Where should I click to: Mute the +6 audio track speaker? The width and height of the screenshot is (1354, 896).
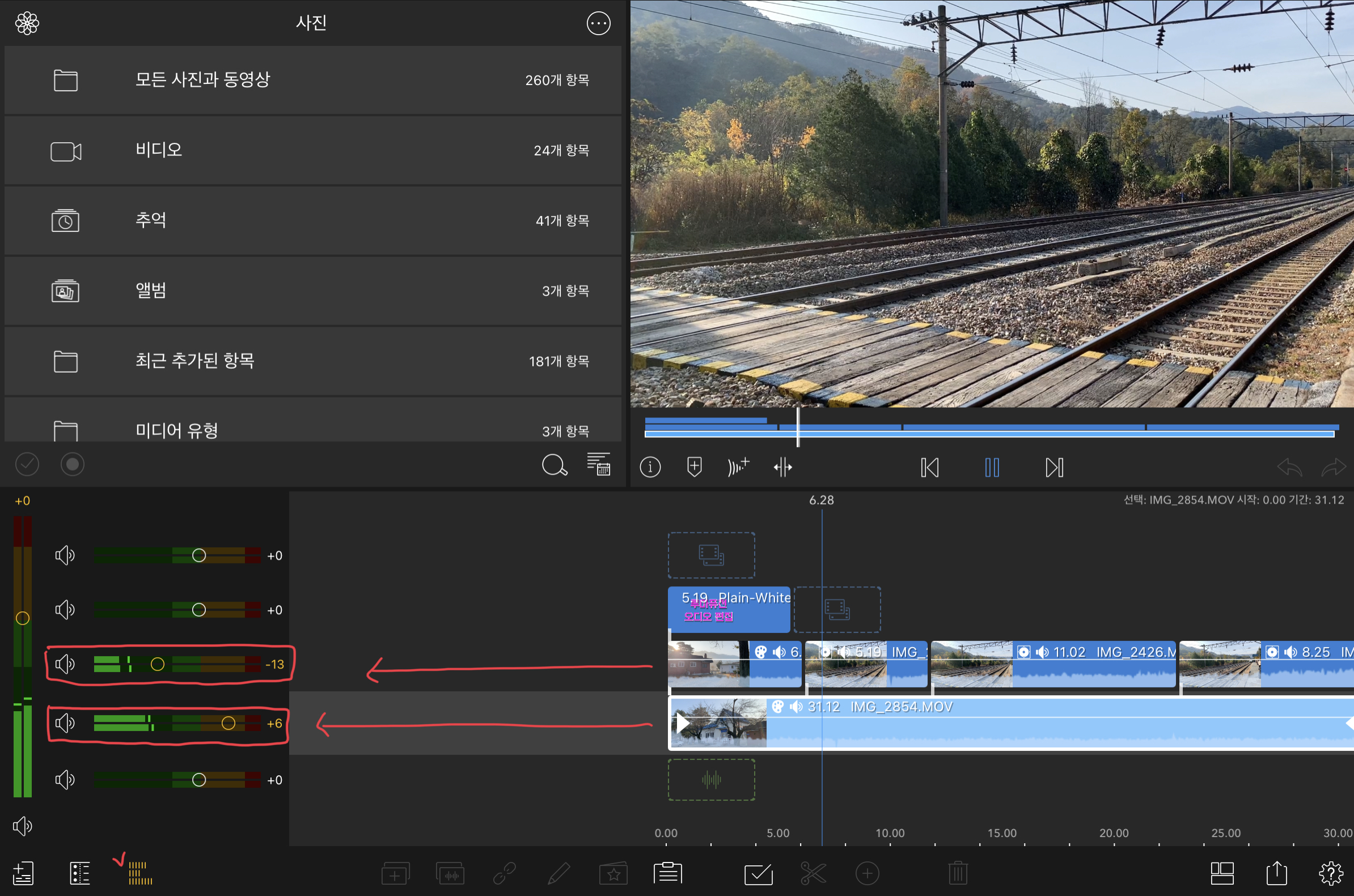coord(65,724)
